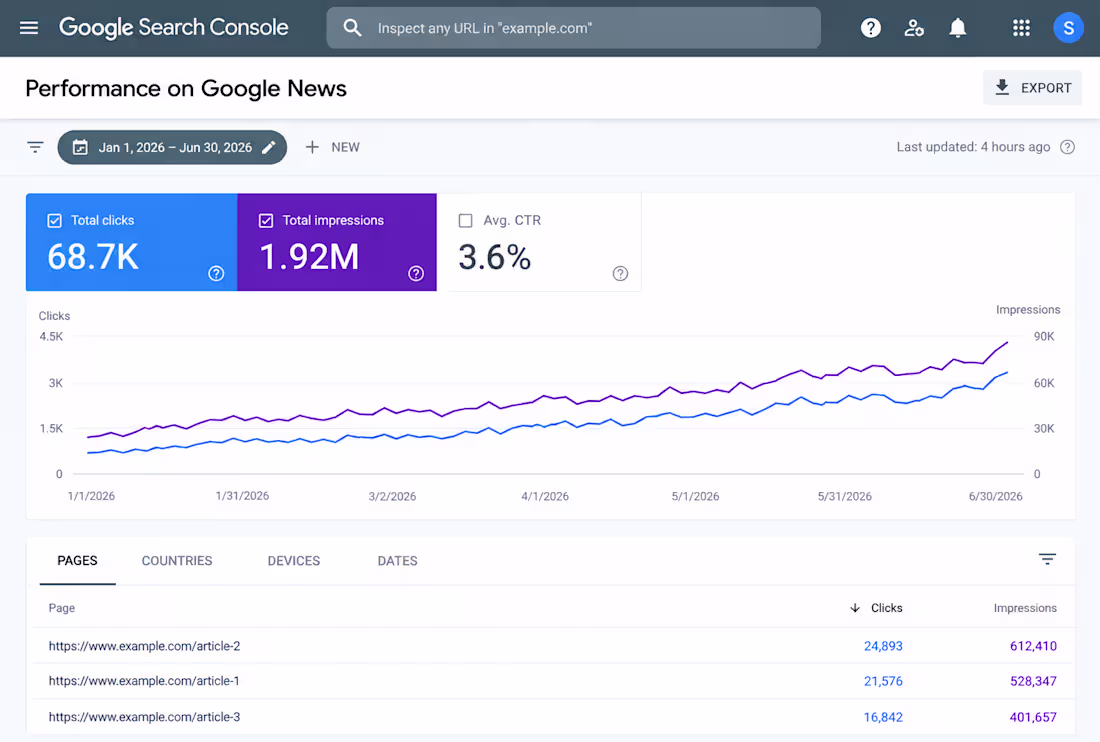The height and width of the screenshot is (742, 1100).
Task: Click the 3.6% average CTR value
Action: [x=495, y=257]
